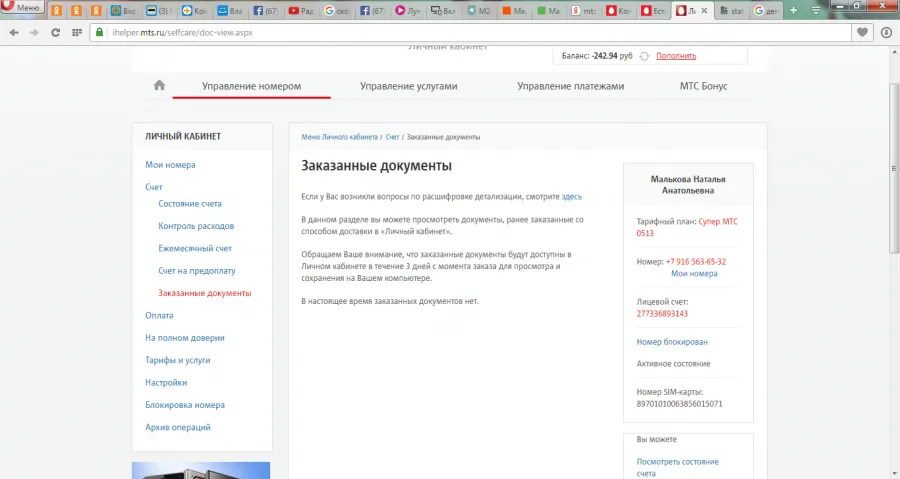This screenshot has width=900, height=479.
Task: Open Архив операций in sidebar
Action: [x=178, y=427]
